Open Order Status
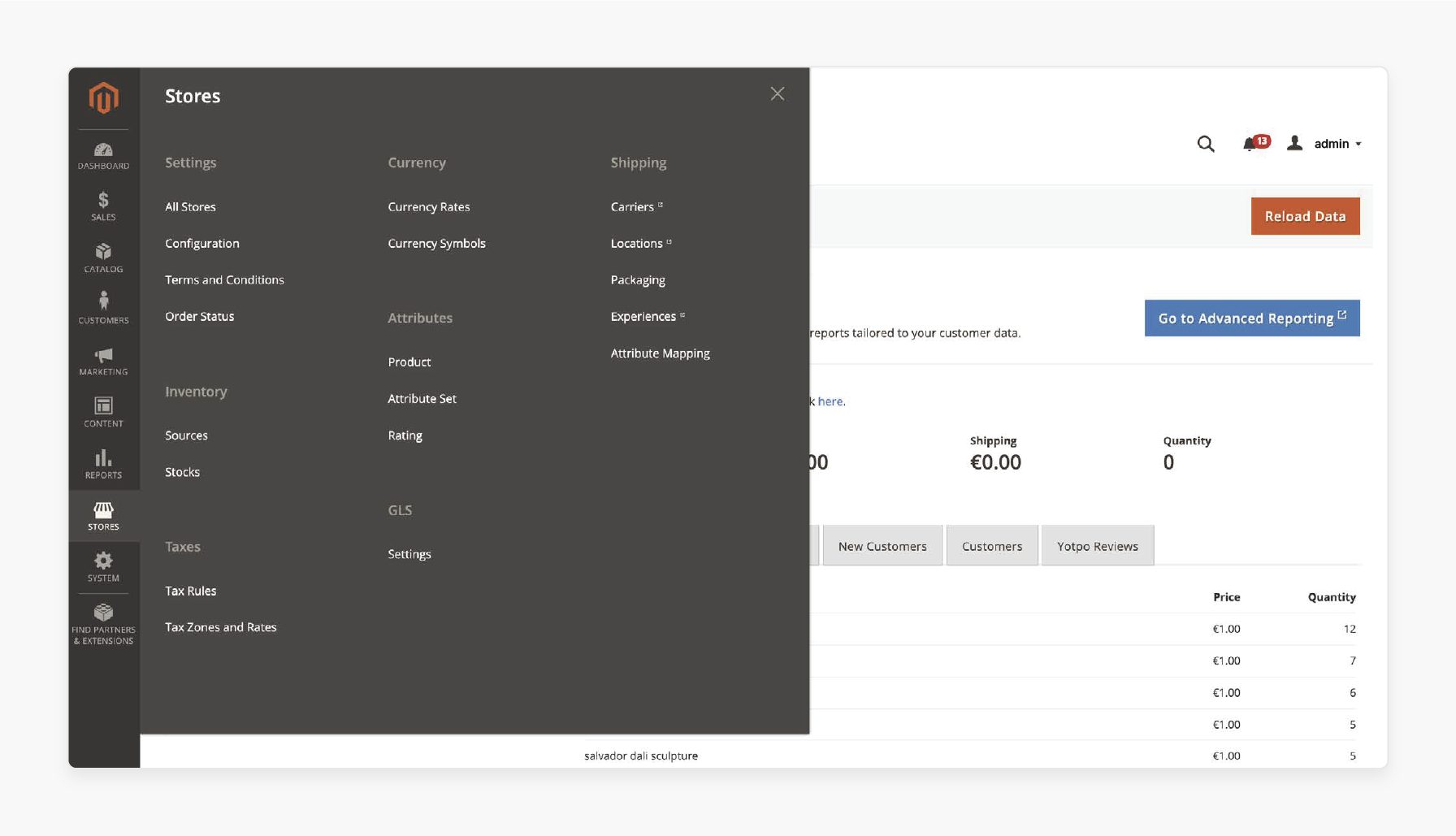The height and width of the screenshot is (836, 1456). pos(199,316)
